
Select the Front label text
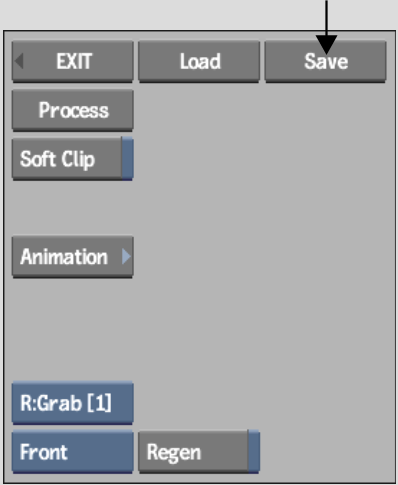click(x=44, y=452)
